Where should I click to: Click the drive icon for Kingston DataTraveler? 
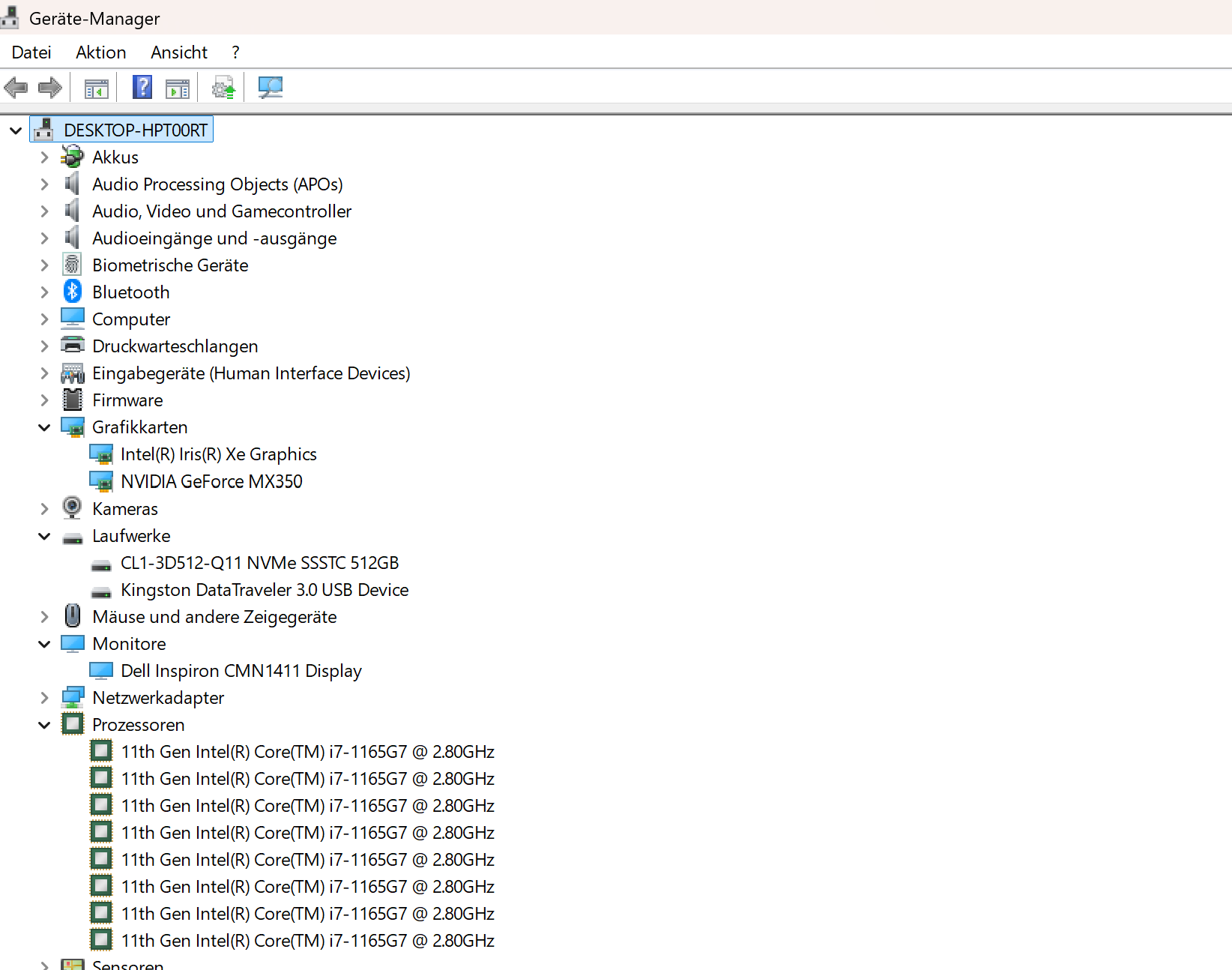tap(101, 592)
